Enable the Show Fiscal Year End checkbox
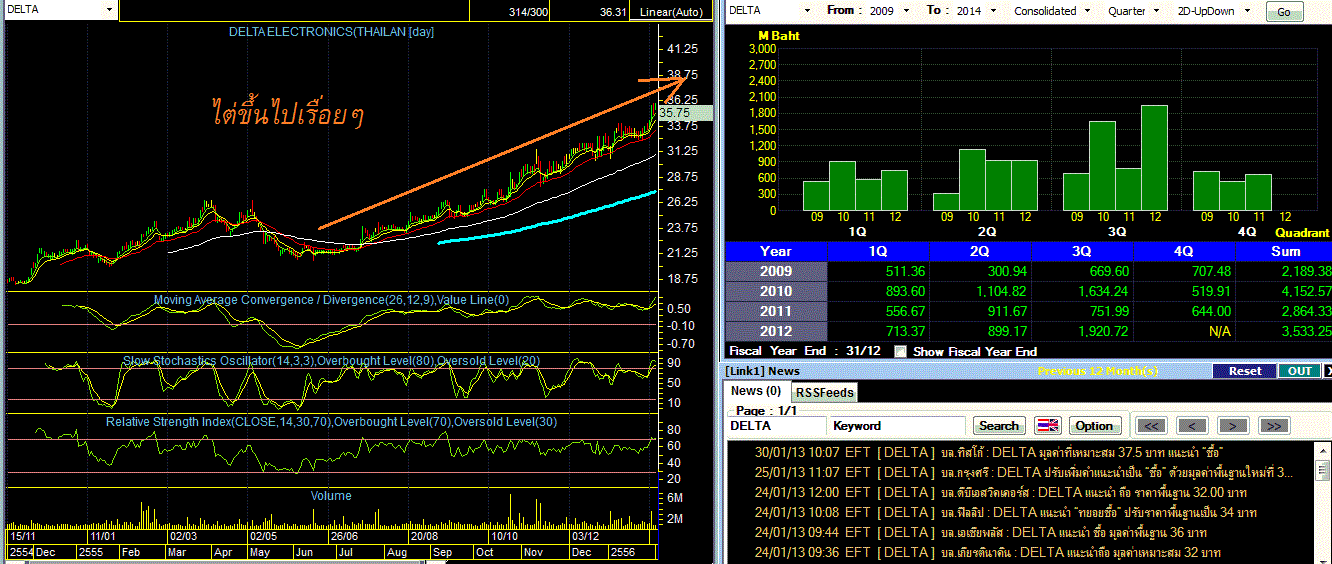Screen dimensions: 1332x564 [x=901, y=351]
